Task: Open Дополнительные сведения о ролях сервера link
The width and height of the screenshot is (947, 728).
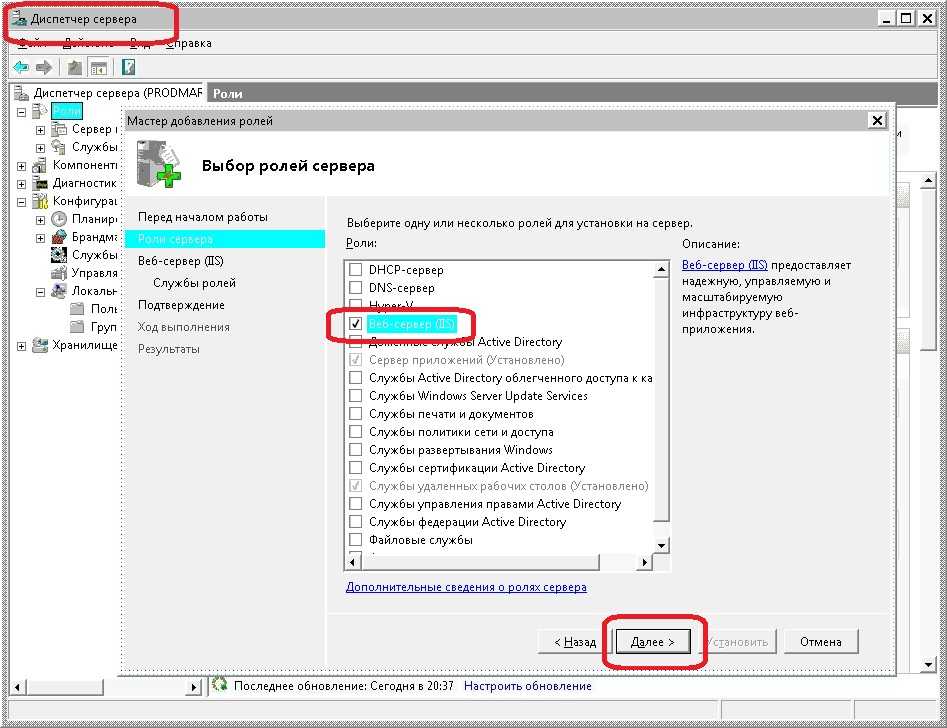Action: tap(466, 587)
